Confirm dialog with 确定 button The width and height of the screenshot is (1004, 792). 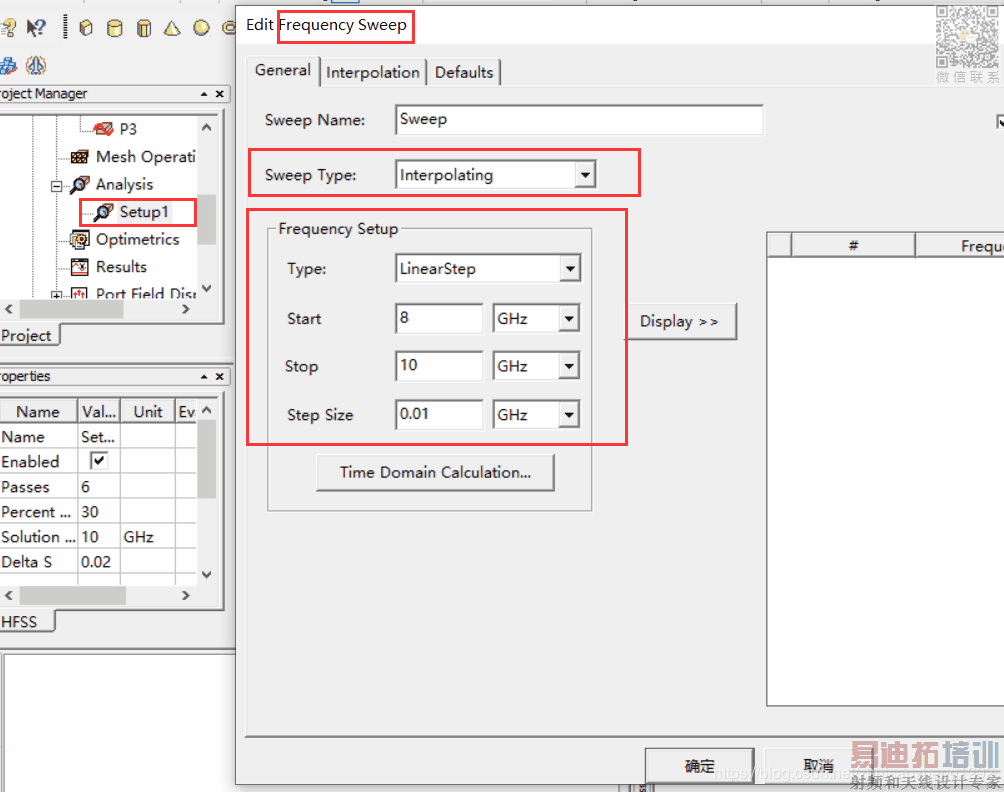coord(699,766)
